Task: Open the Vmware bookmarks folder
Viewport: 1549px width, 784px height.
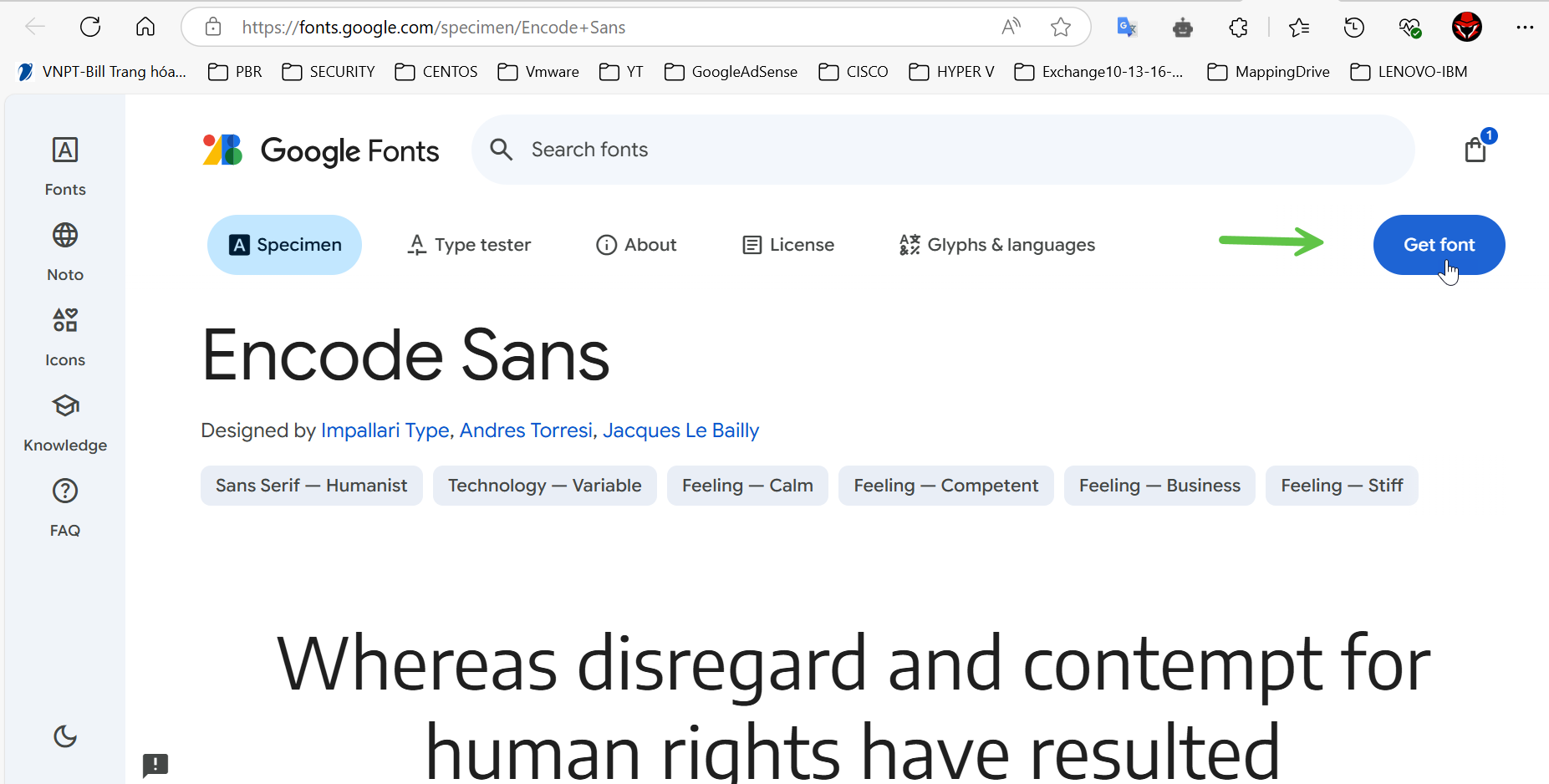Action: [x=538, y=72]
